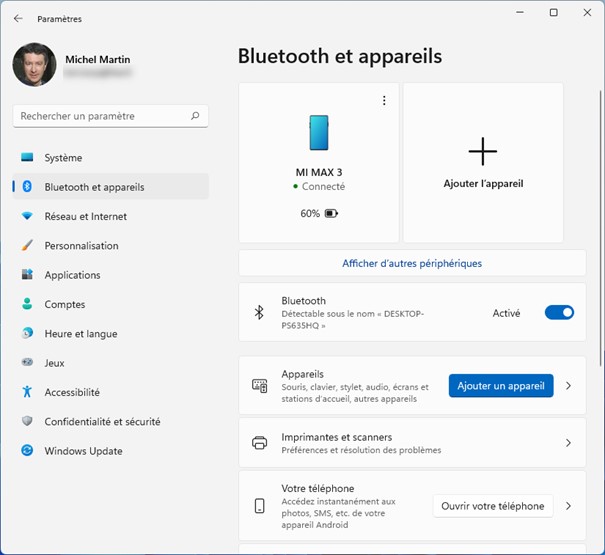The height and width of the screenshot is (555, 605).
Task: Turn off the Bluetooth toggle switch
Action: 559,313
